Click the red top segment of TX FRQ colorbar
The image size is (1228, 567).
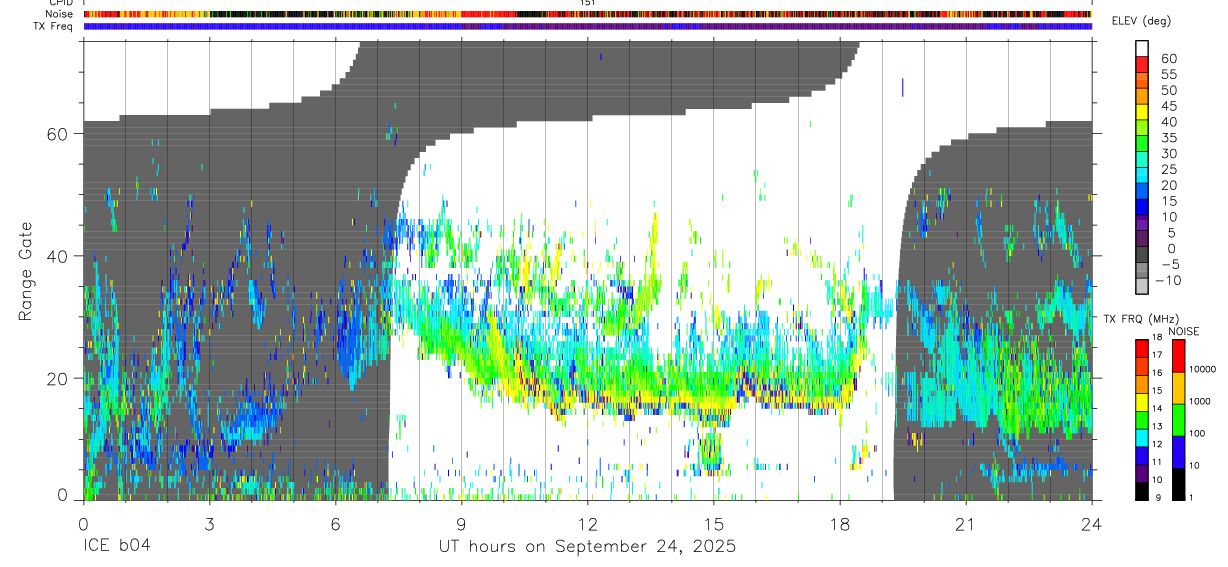[x=1141, y=349]
